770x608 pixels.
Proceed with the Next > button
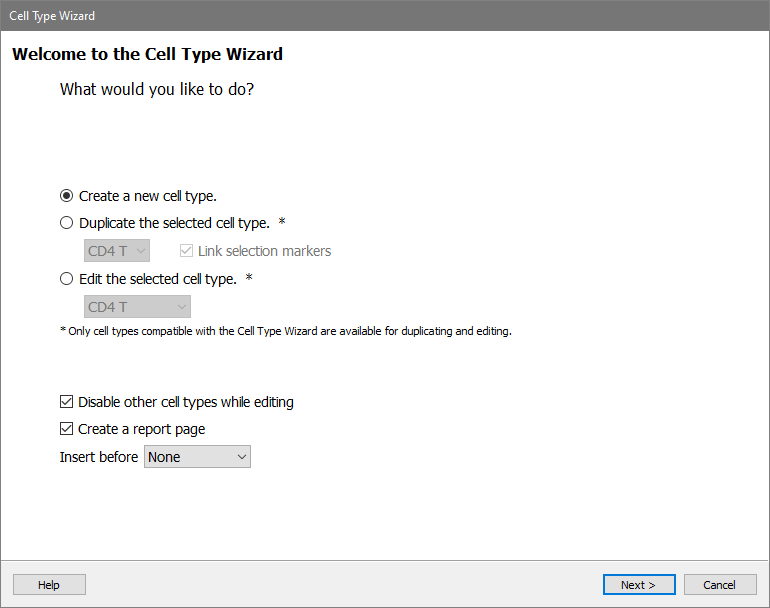tap(639, 584)
